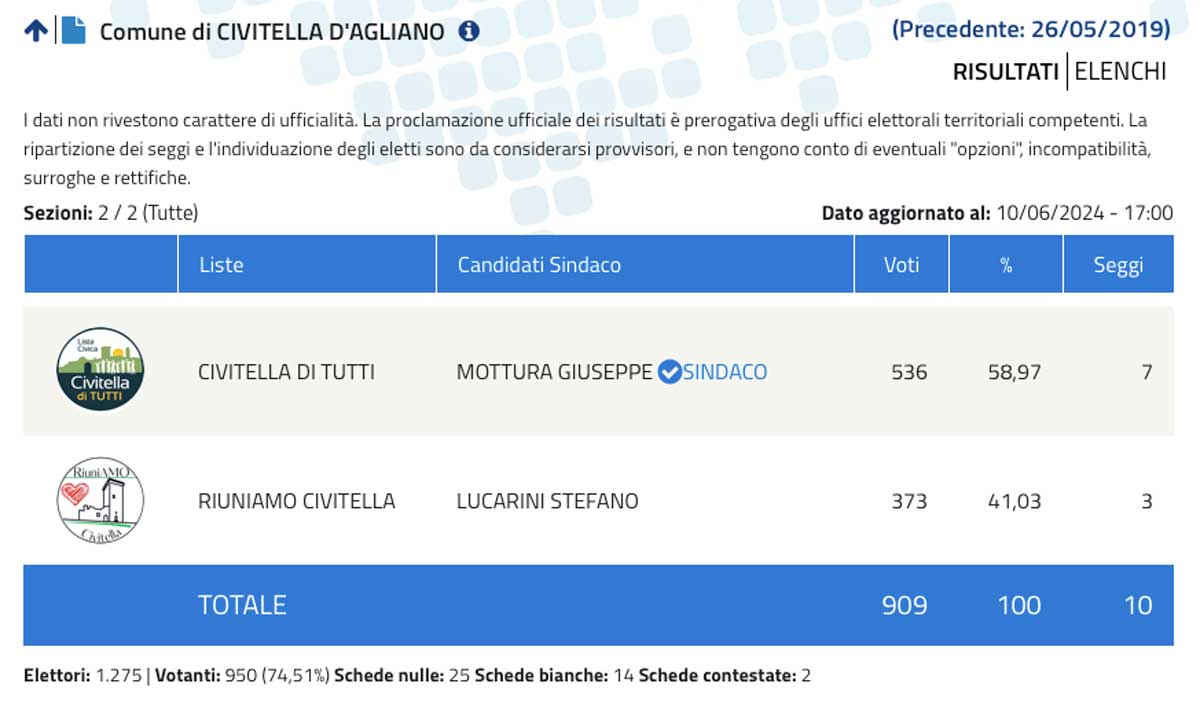
Task: Click the CIVITELLA DI TUTTI list name
Action: click(x=287, y=372)
